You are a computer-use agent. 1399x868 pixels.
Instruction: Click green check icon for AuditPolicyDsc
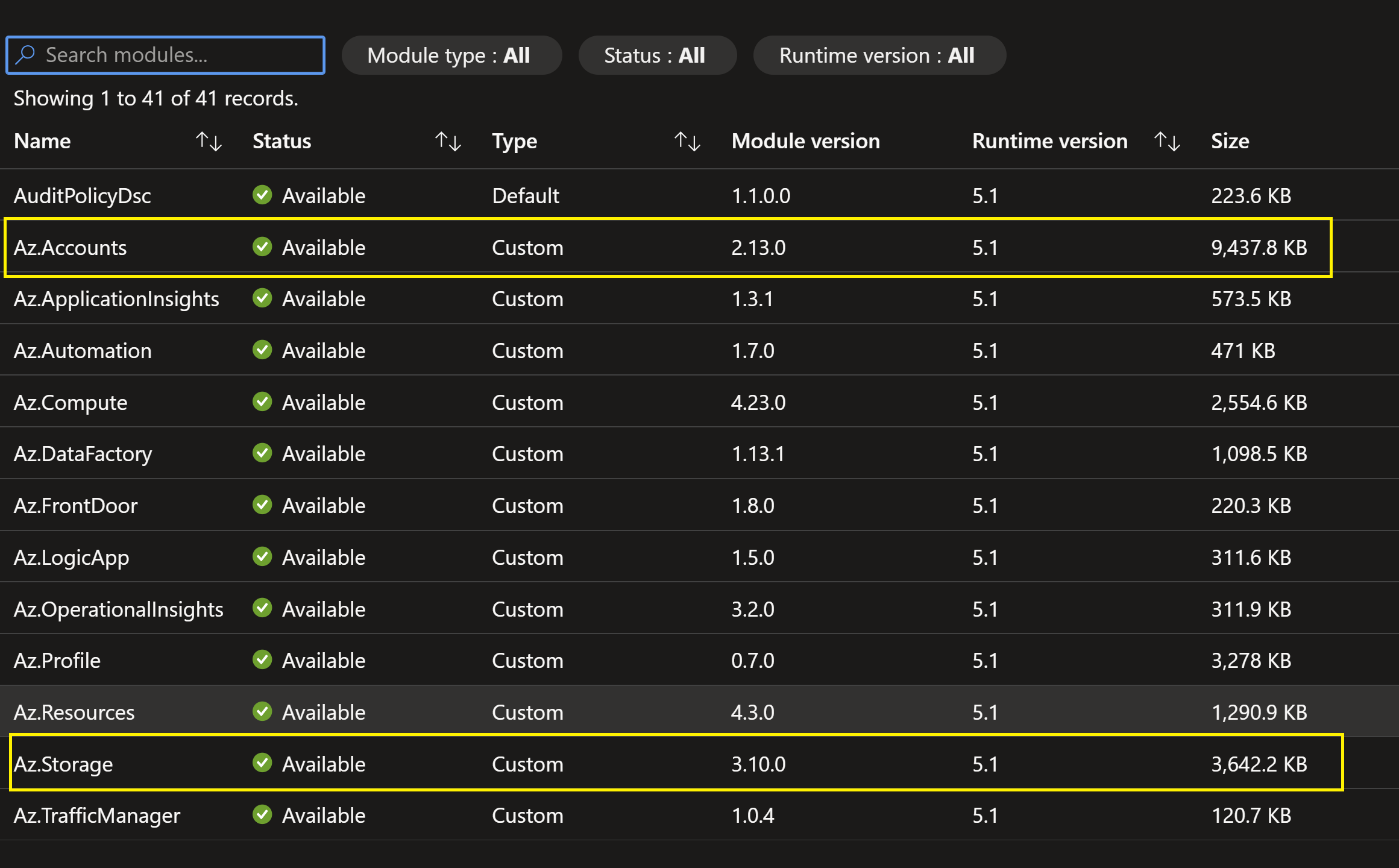[x=262, y=195]
